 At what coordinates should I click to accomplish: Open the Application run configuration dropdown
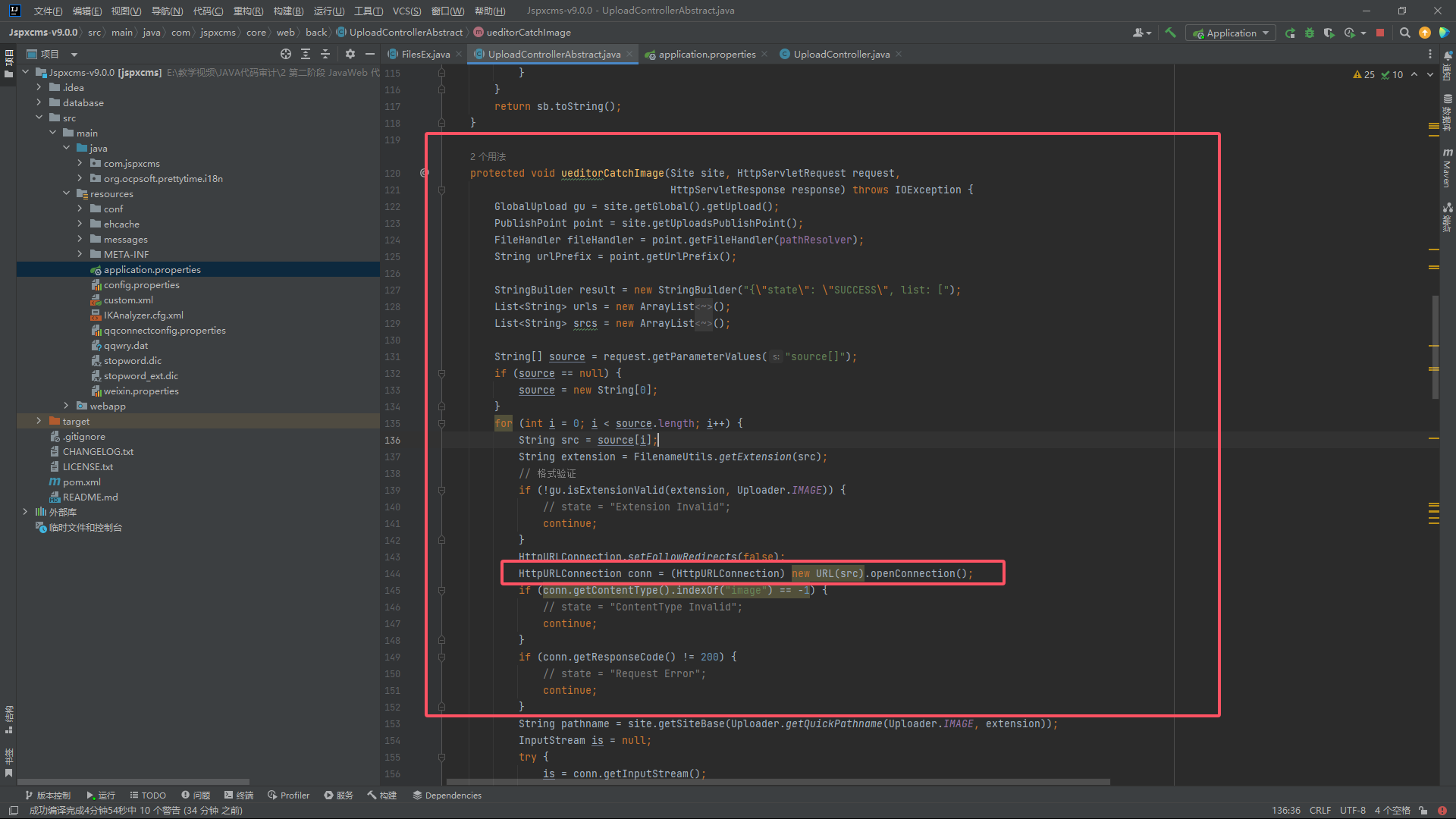[x=1230, y=33]
